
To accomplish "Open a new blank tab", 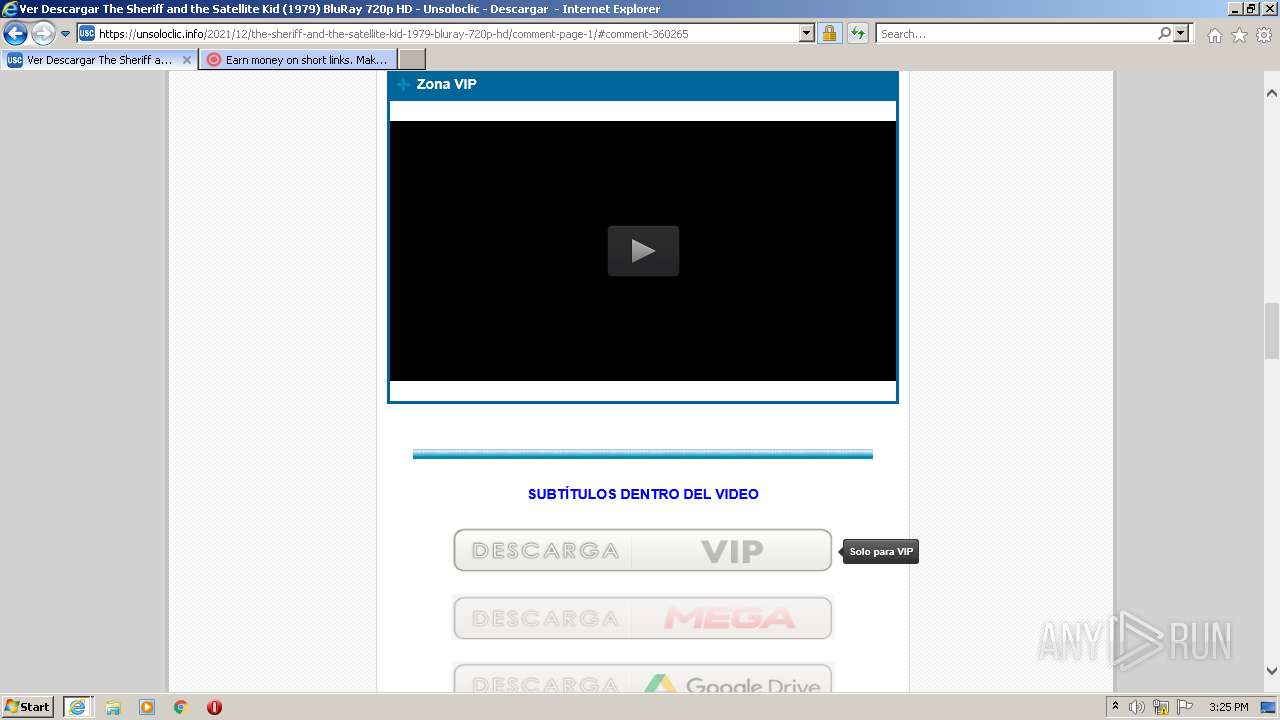I will click(x=412, y=60).
